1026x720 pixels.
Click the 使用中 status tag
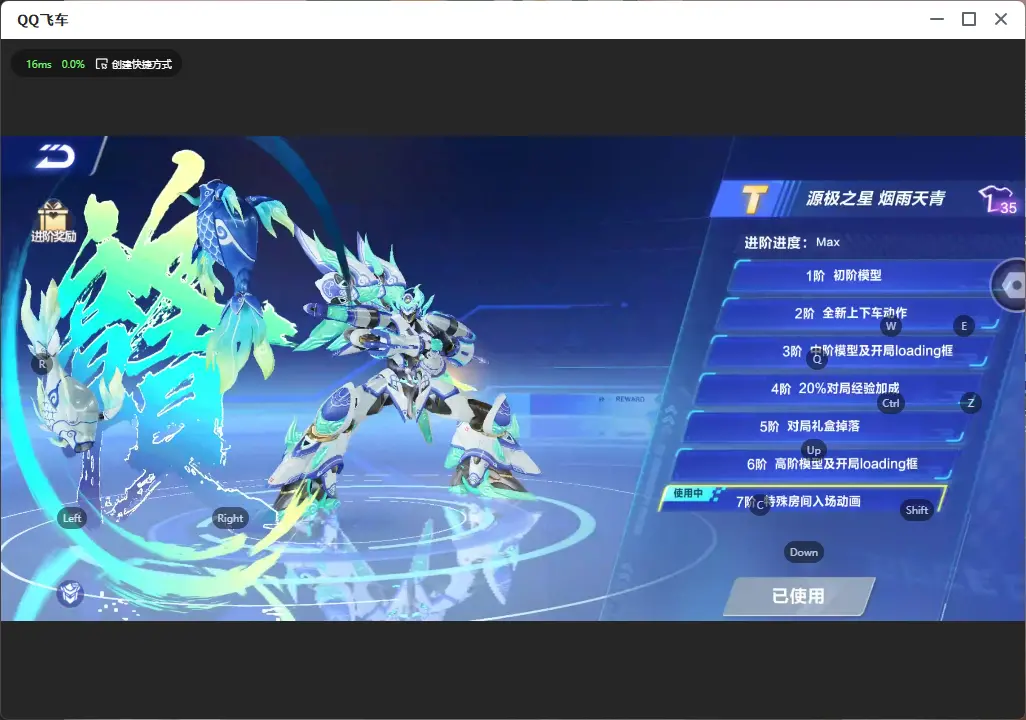pyautogui.click(x=688, y=493)
